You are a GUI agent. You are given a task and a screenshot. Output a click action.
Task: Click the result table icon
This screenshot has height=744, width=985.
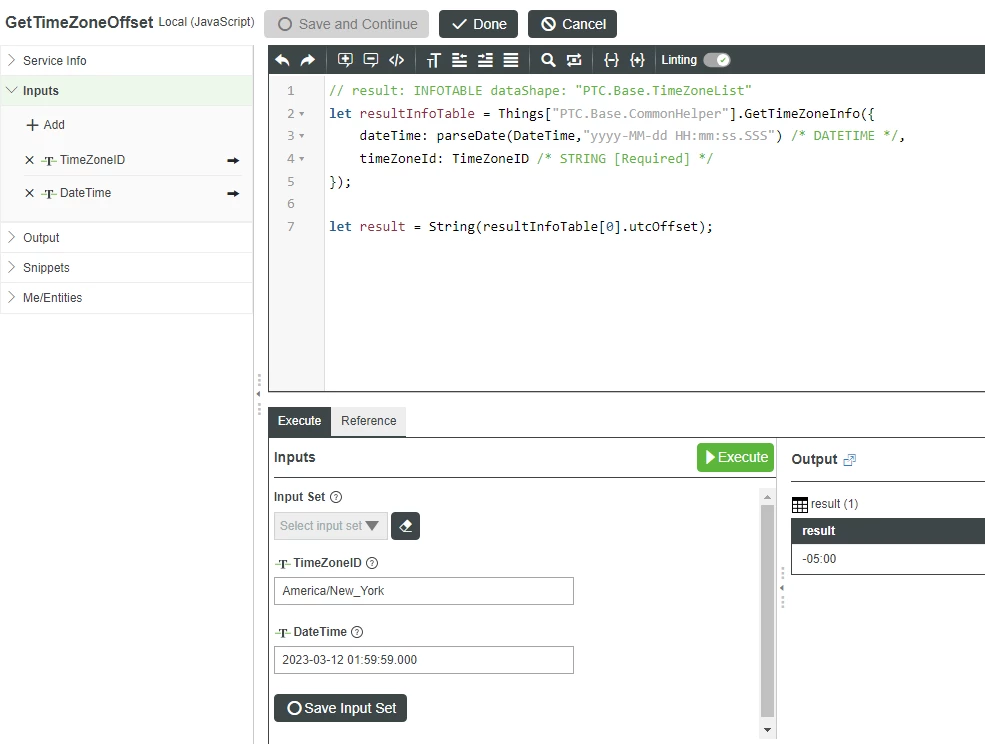[800, 505]
